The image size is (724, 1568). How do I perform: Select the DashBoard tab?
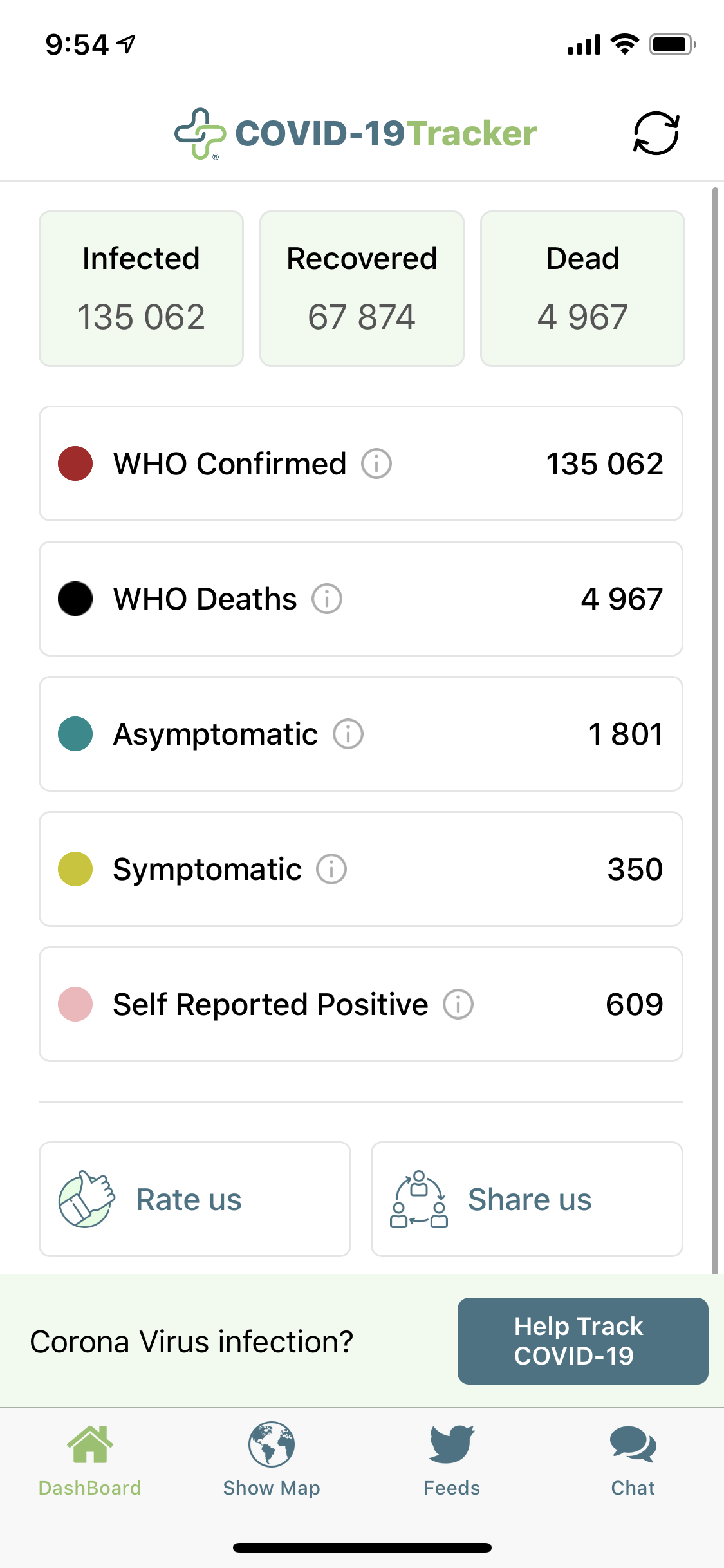pos(90,1459)
